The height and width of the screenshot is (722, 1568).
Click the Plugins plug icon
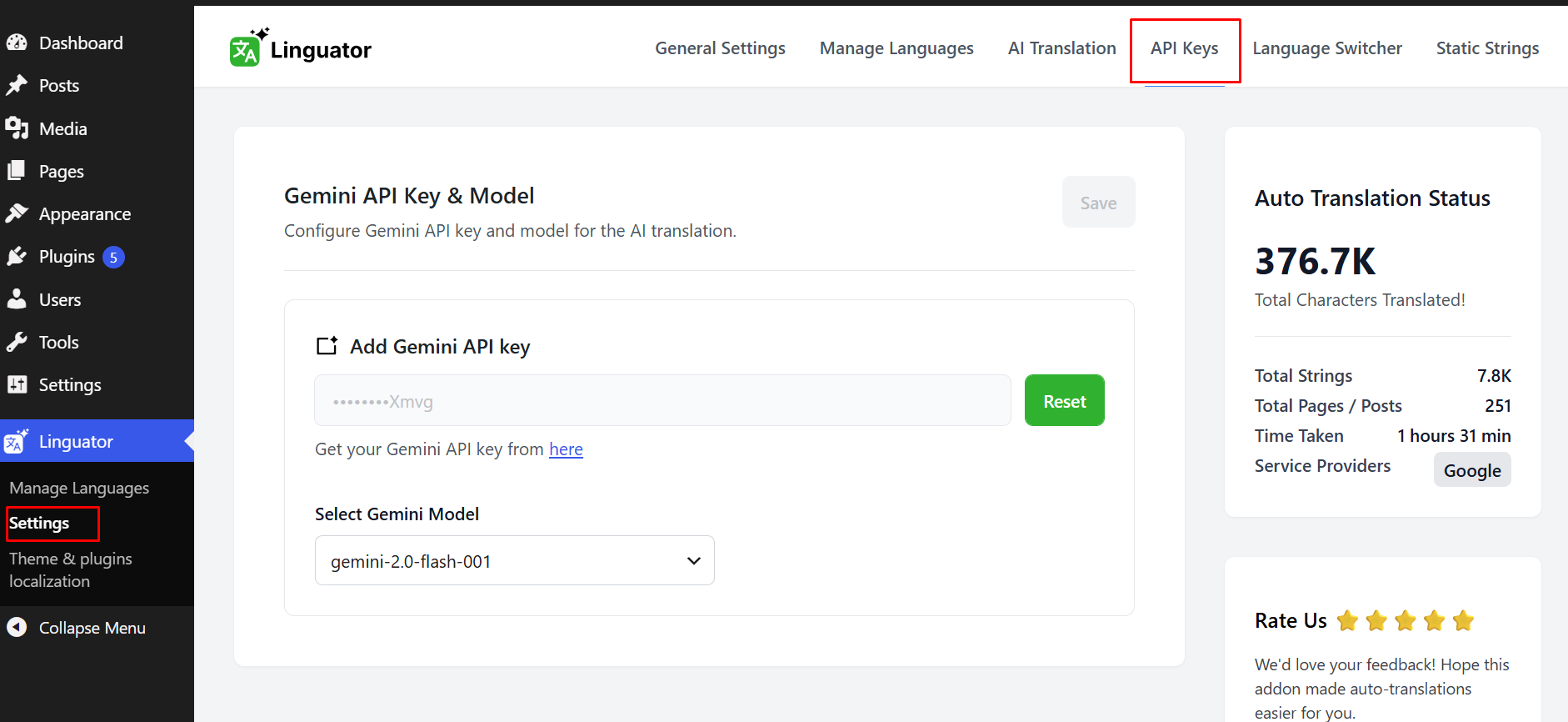coord(17,257)
